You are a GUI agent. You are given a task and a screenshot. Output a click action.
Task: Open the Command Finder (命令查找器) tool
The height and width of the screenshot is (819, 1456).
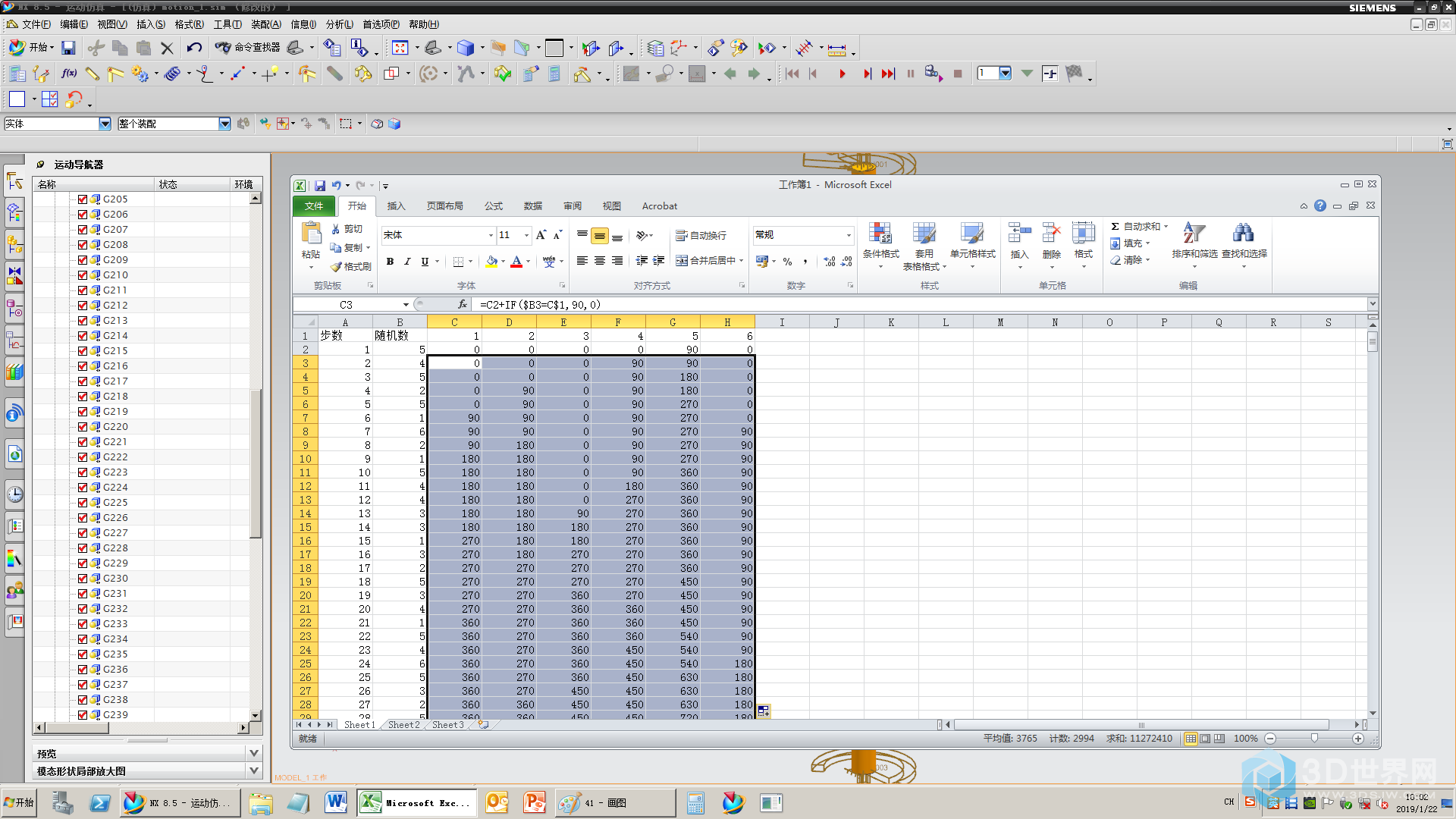248,48
